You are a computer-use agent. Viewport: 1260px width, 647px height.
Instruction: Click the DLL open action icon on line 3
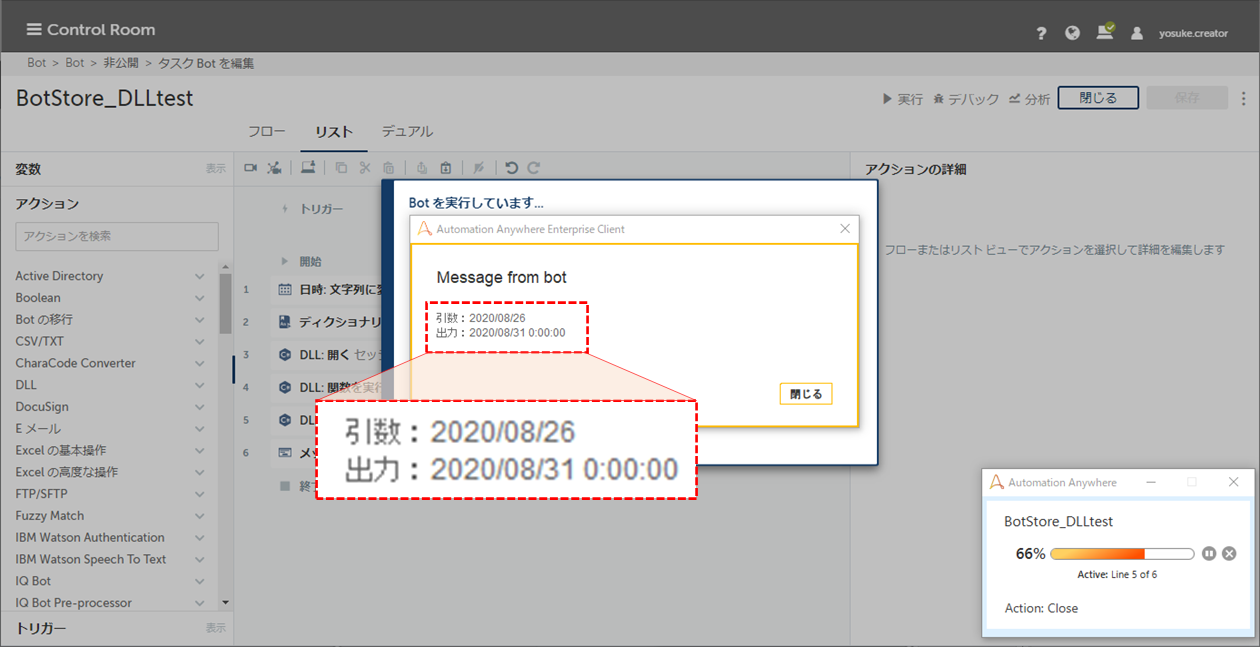coord(285,355)
